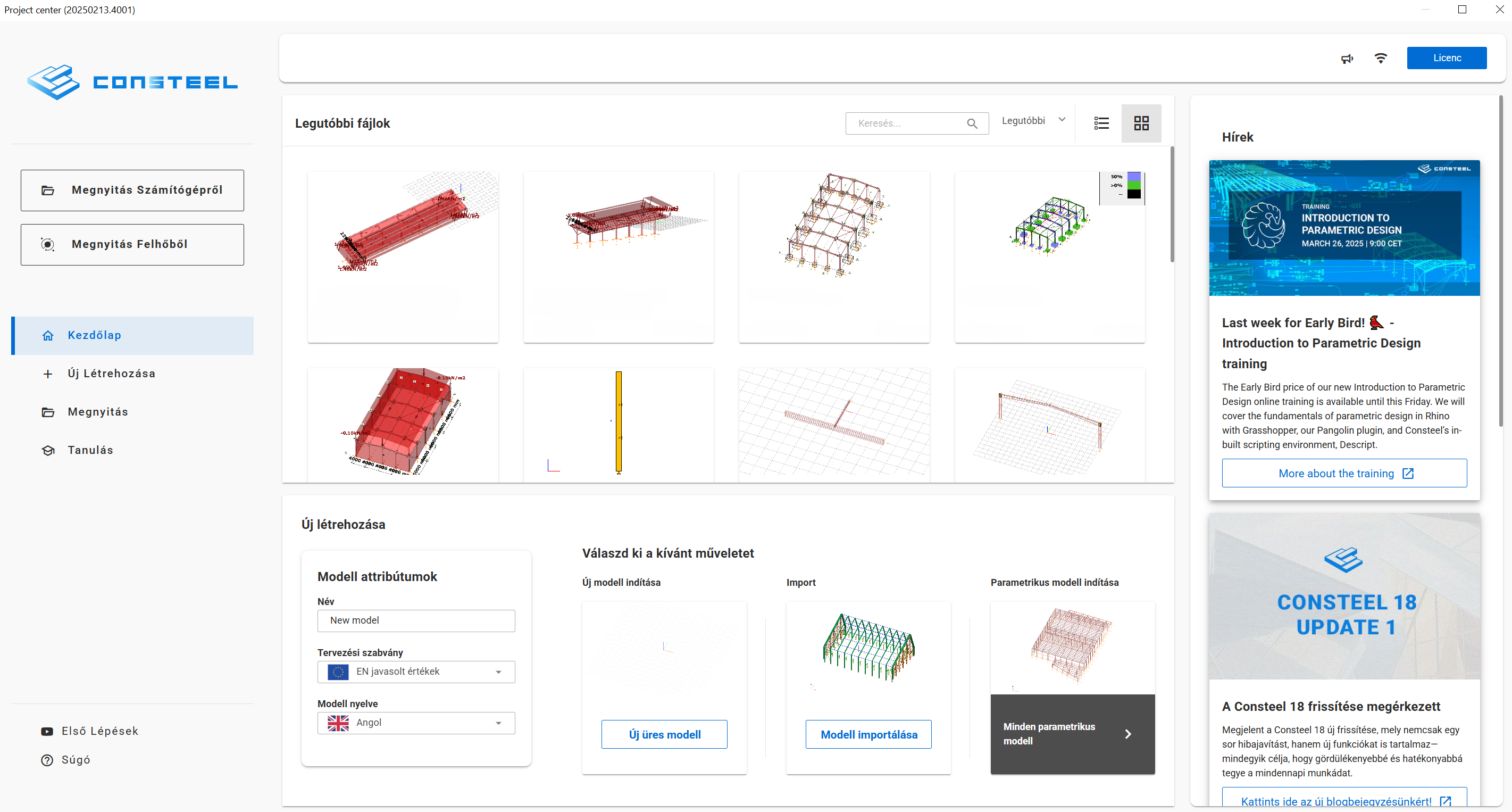Maximize the Project center window
The image size is (1512, 812).
coord(1462,10)
